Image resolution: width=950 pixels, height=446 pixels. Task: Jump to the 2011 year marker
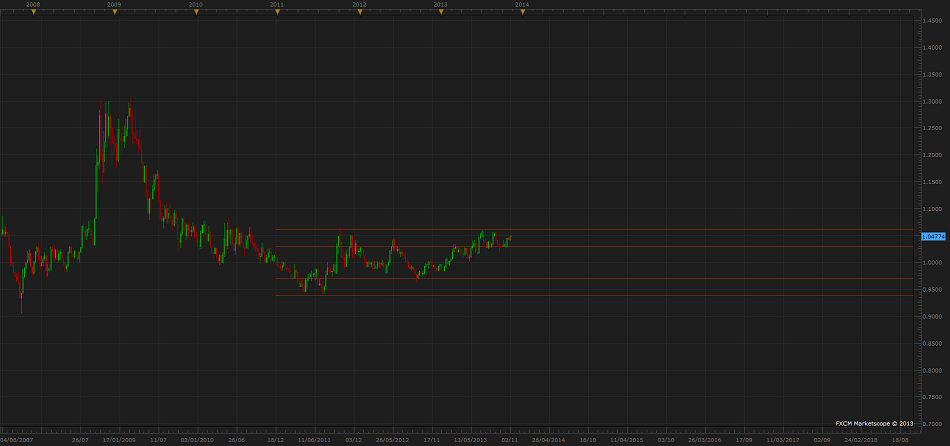point(276,12)
